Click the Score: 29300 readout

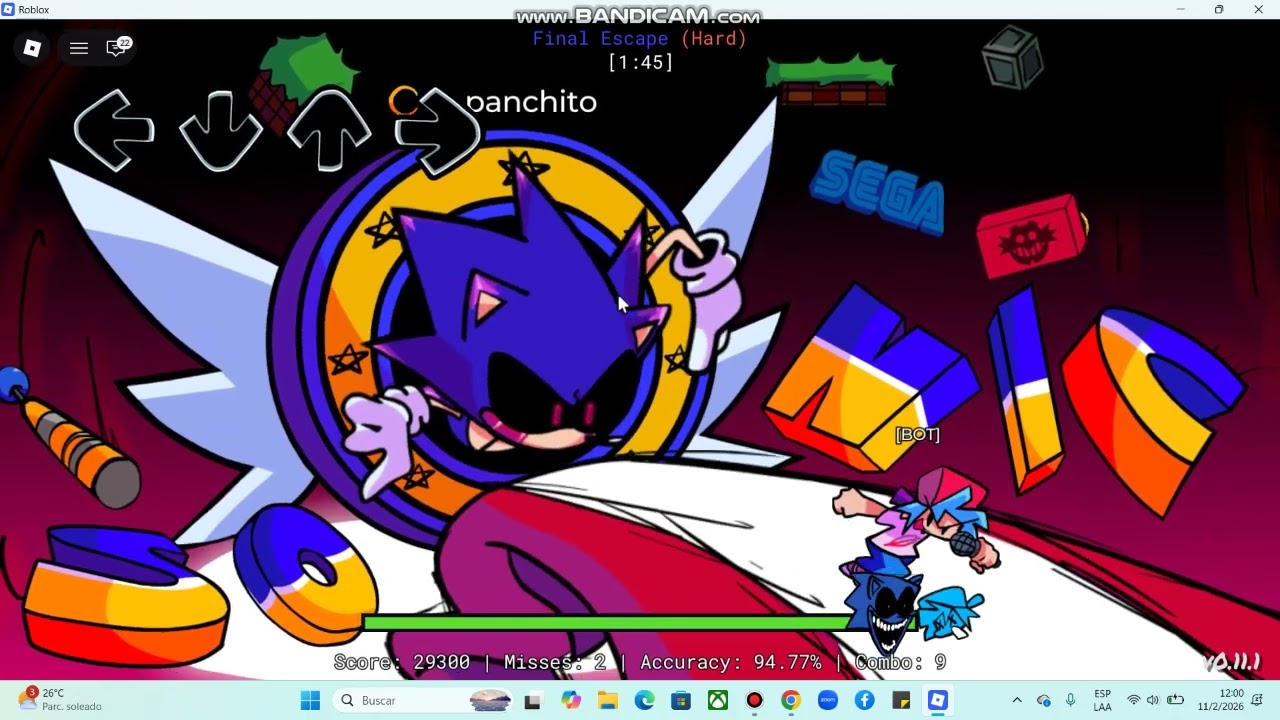402,662
